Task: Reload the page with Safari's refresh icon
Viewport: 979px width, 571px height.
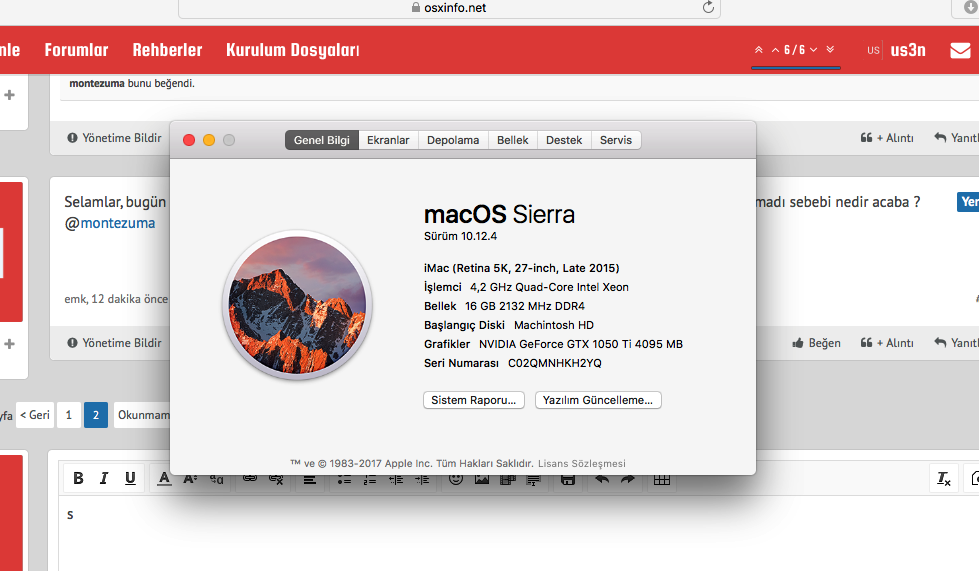Action: (x=709, y=7)
